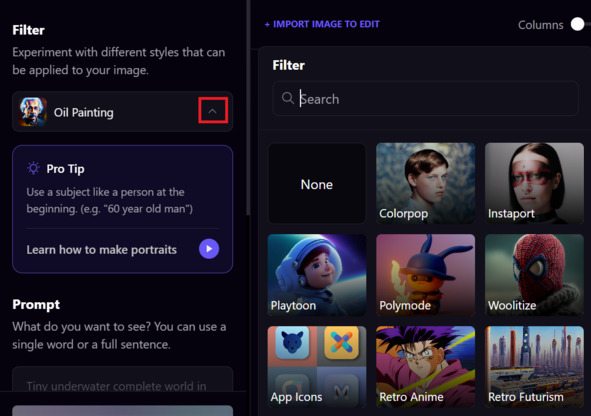Image resolution: width=591 pixels, height=416 pixels.
Task: Select the Polymode filter
Action: pos(426,275)
